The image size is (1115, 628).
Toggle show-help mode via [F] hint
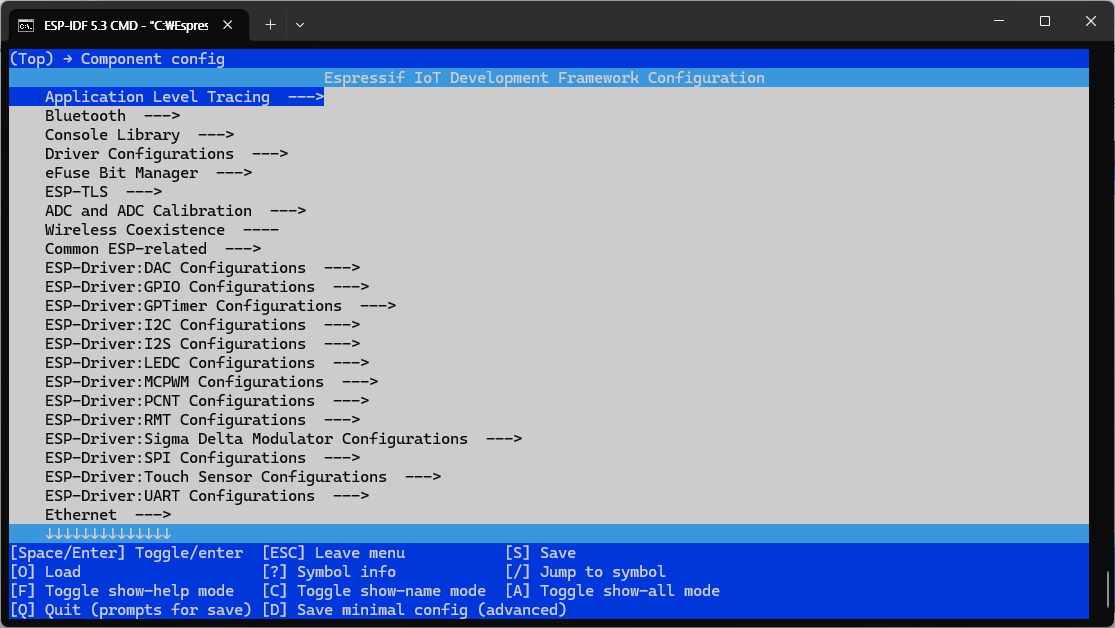click(x=122, y=591)
